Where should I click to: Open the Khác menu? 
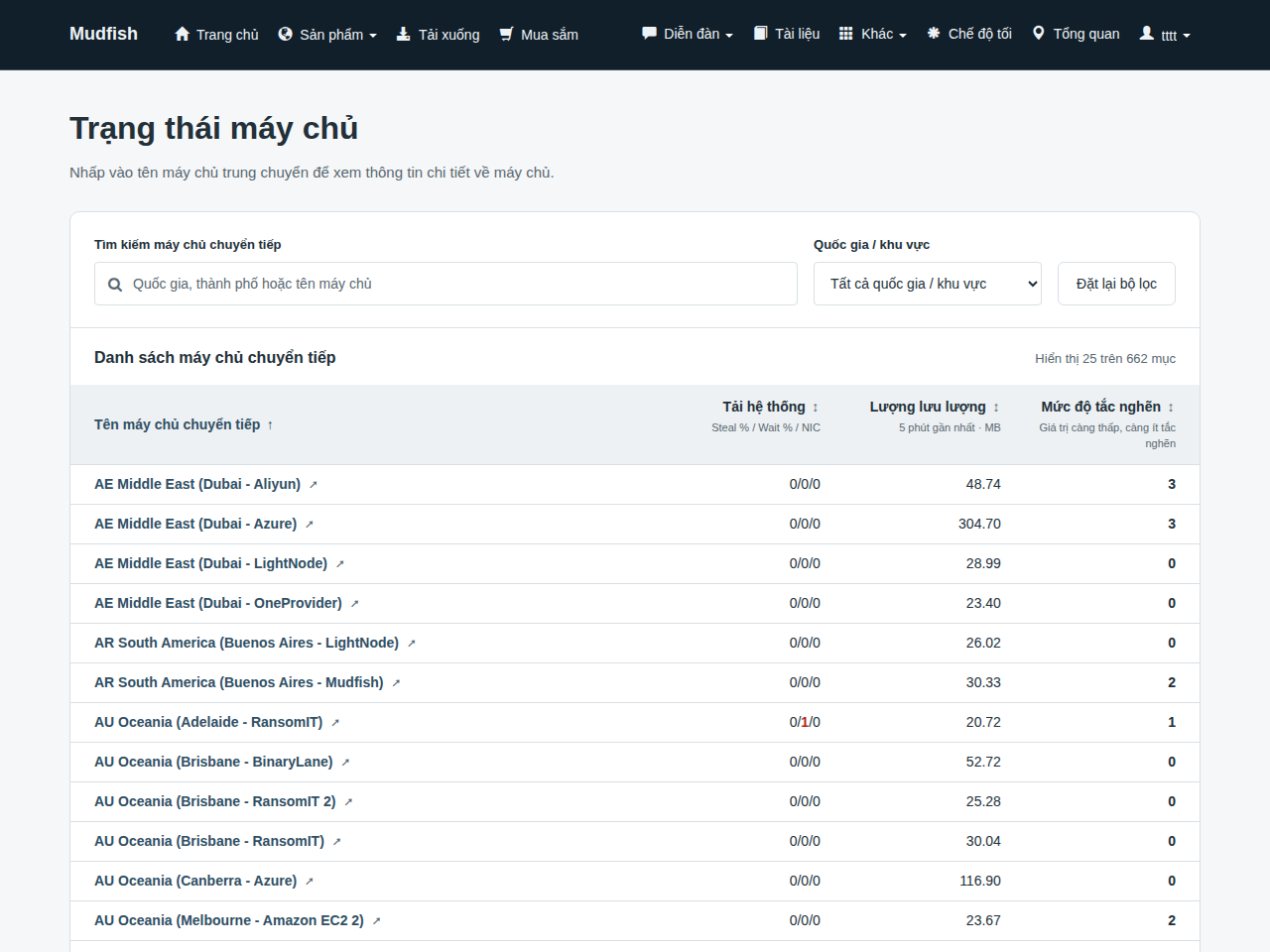[x=873, y=34]
